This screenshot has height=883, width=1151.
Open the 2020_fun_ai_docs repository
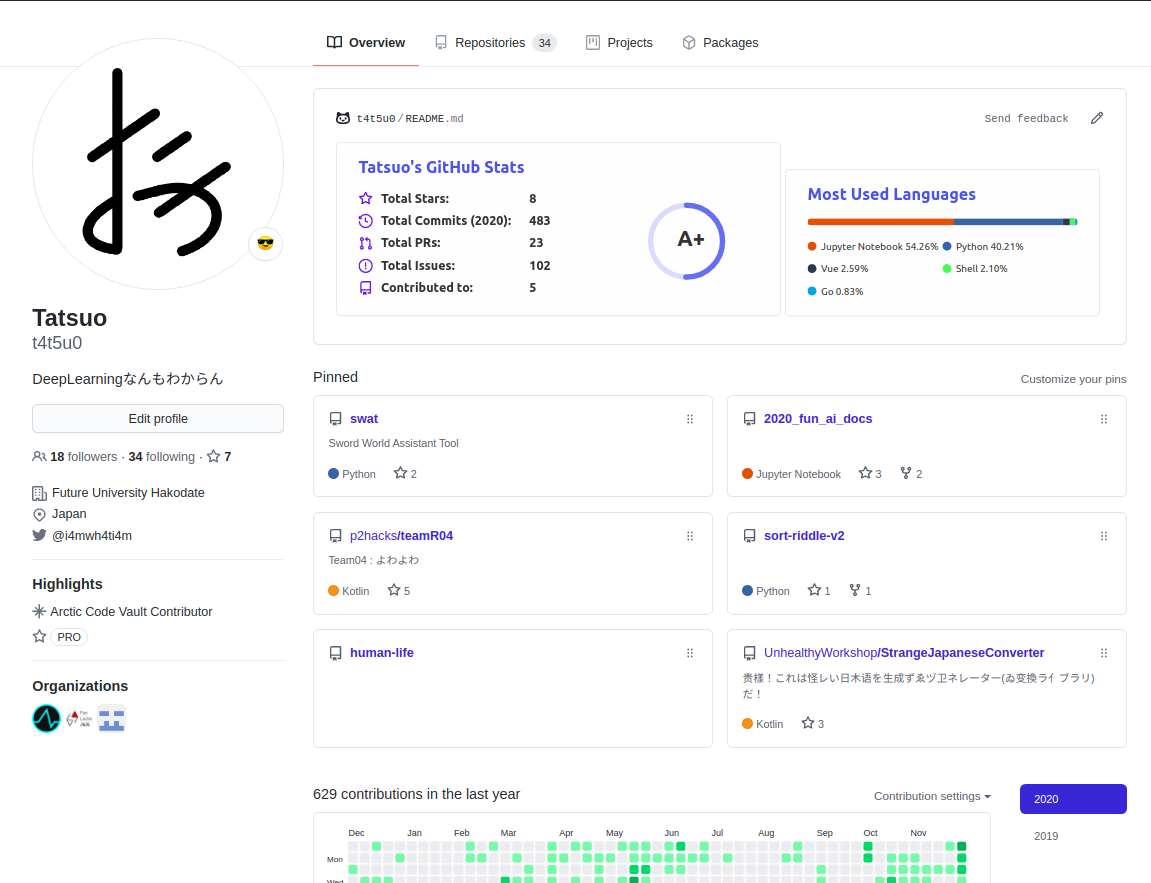coord(818,418)
